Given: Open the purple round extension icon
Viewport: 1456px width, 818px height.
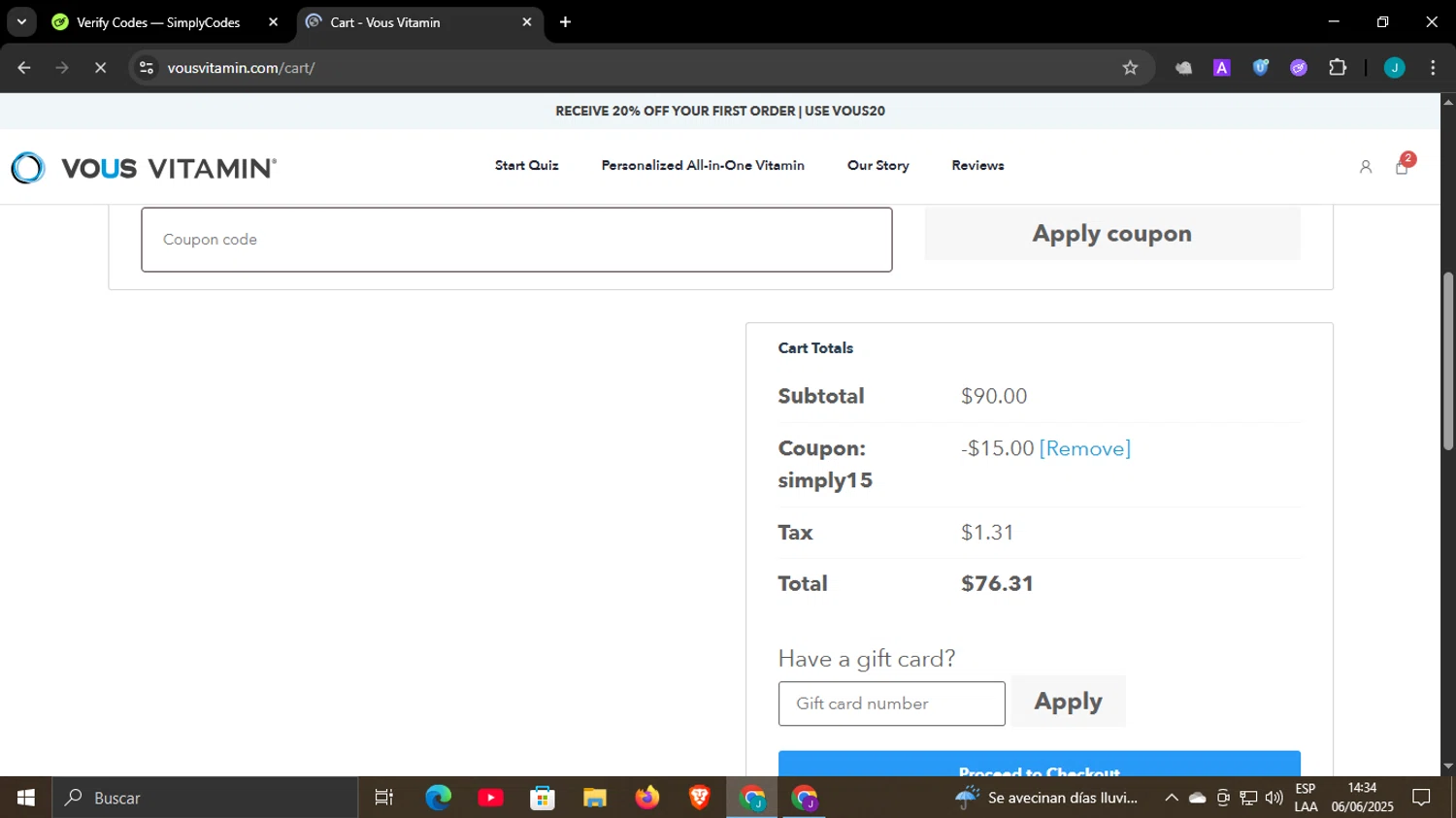Looking at the screenshot, I should click(x=1299, y=68).
